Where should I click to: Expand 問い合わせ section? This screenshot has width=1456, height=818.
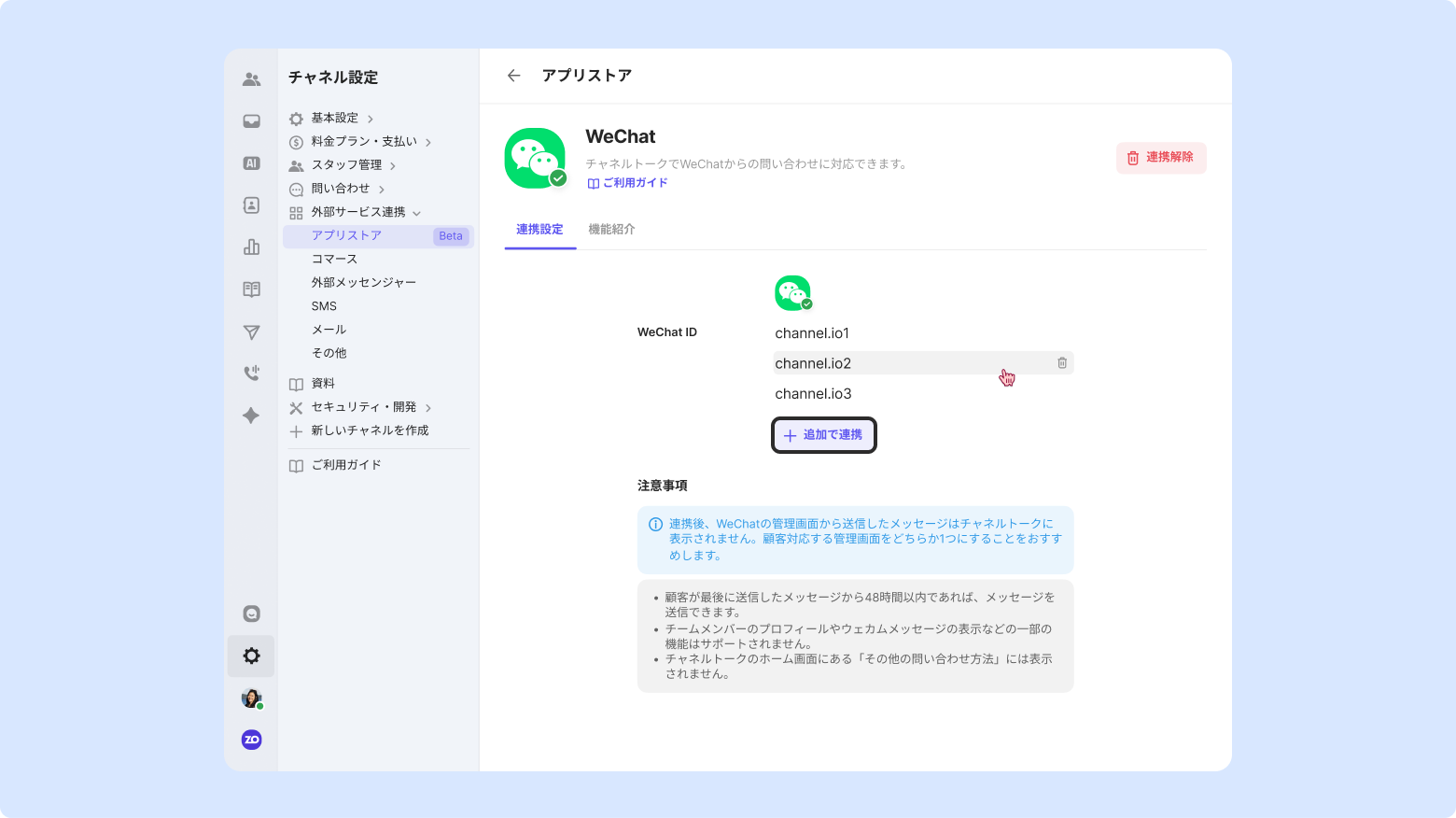click(x=337, y=189)
